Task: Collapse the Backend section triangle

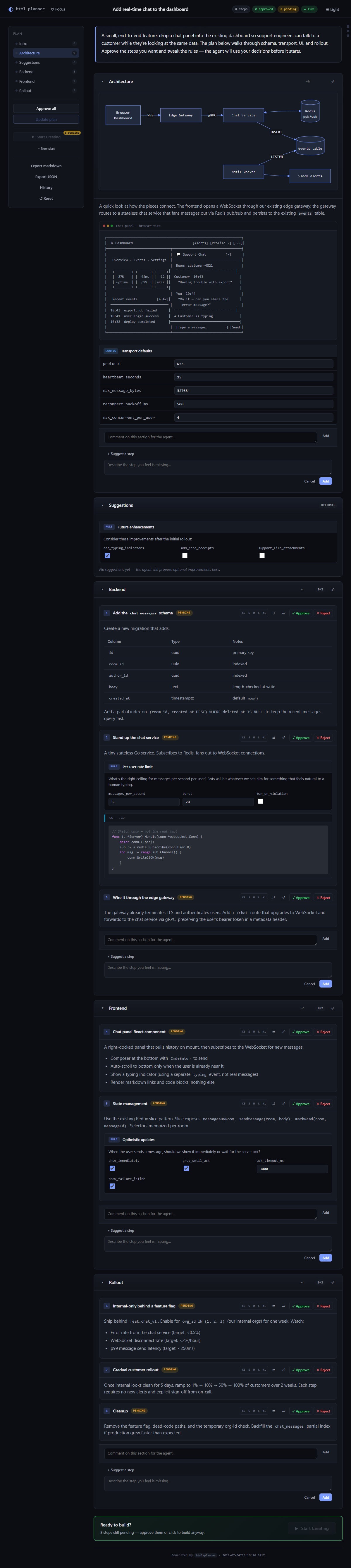Action: 102,589
